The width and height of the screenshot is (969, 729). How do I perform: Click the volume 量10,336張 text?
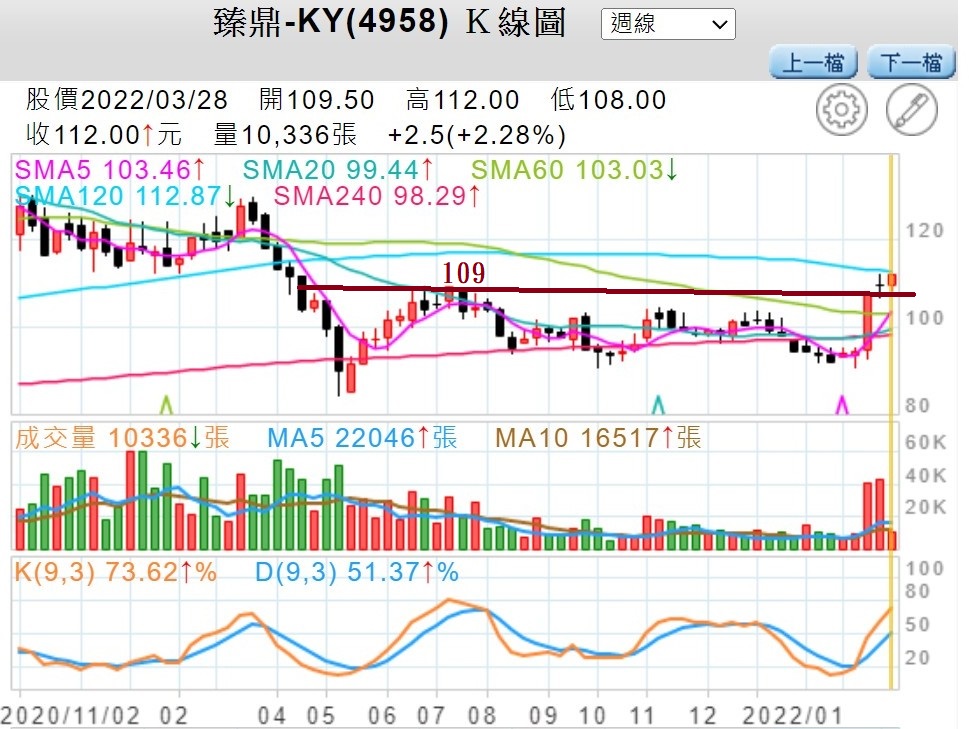pos(286,135)
